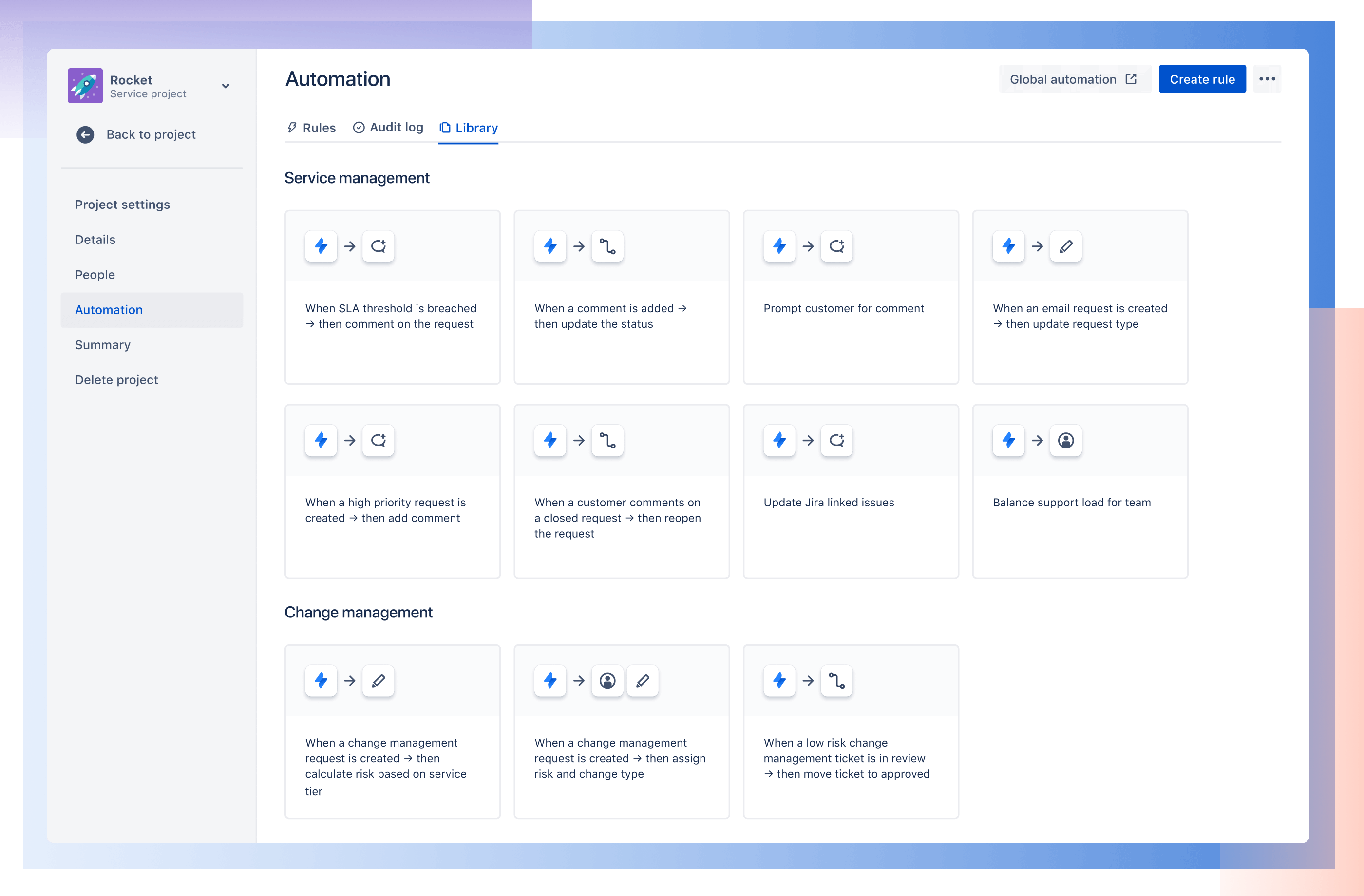Click the linked issues transition icon on Jira rule
Image resolution: width=1364 pixels, height=896 pixels.
tap(837, 440)
